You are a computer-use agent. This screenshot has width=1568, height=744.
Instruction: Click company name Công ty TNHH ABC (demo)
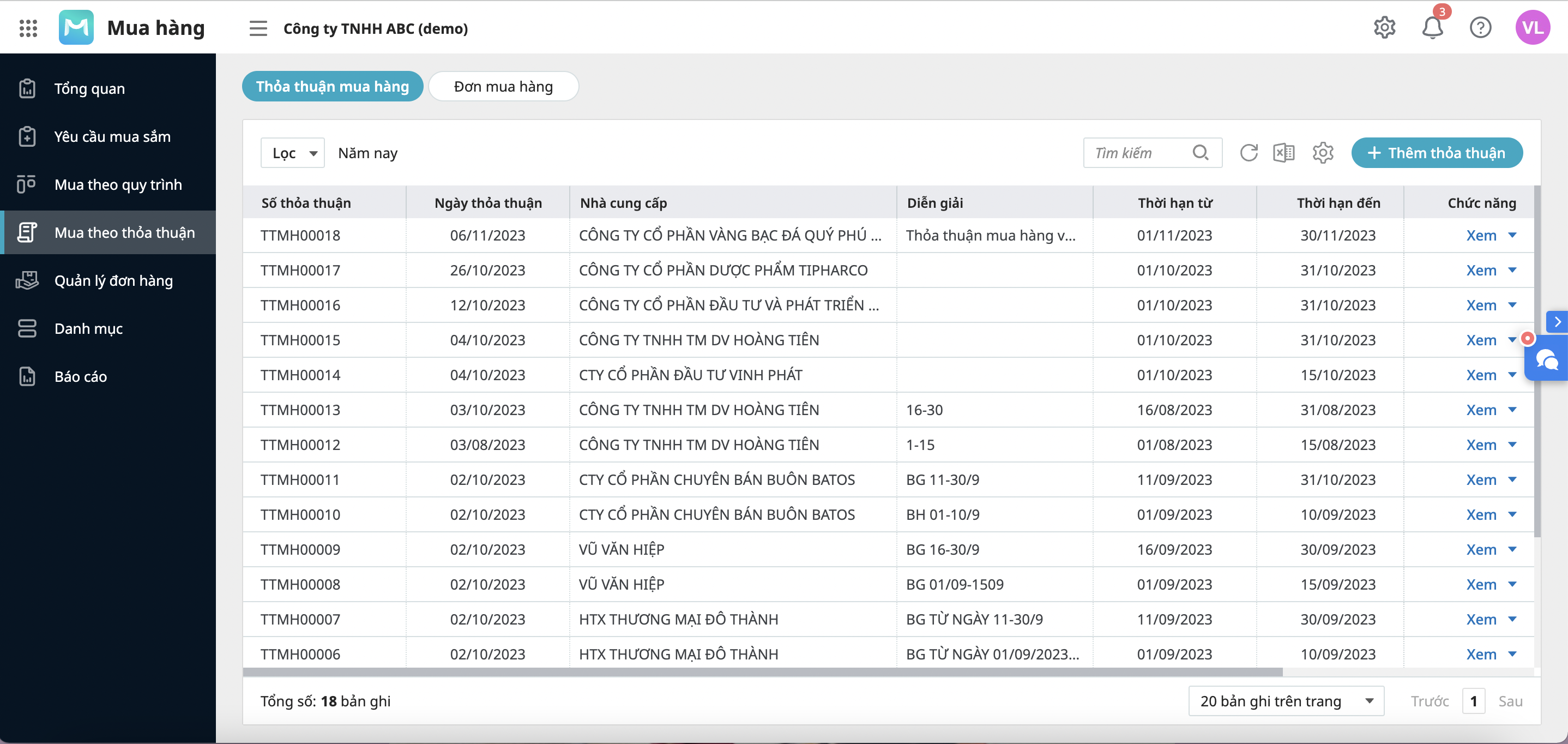coord(376,28)
